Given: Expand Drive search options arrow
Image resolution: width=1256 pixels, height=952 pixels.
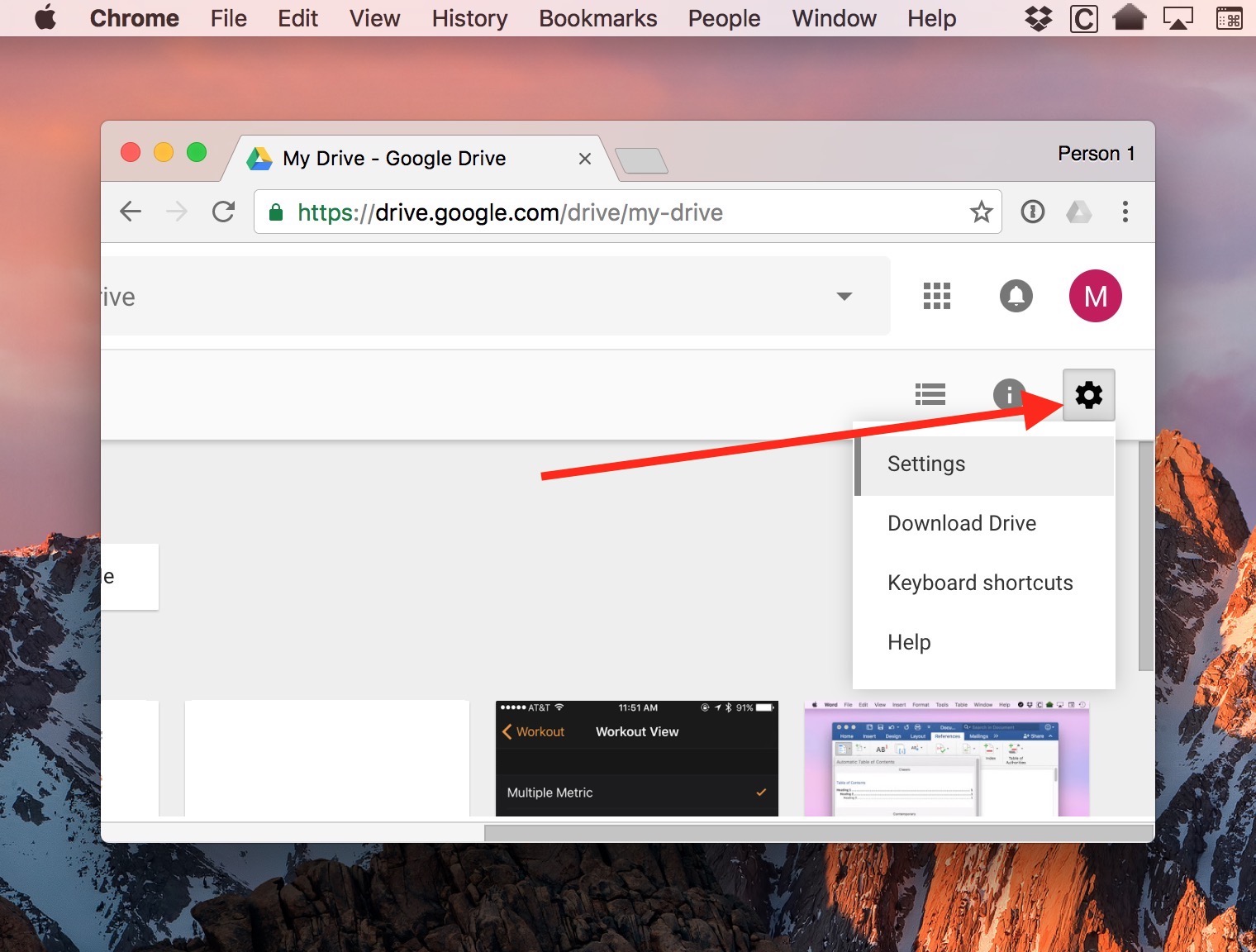Looking at the screenshot, I should point(844,296).
